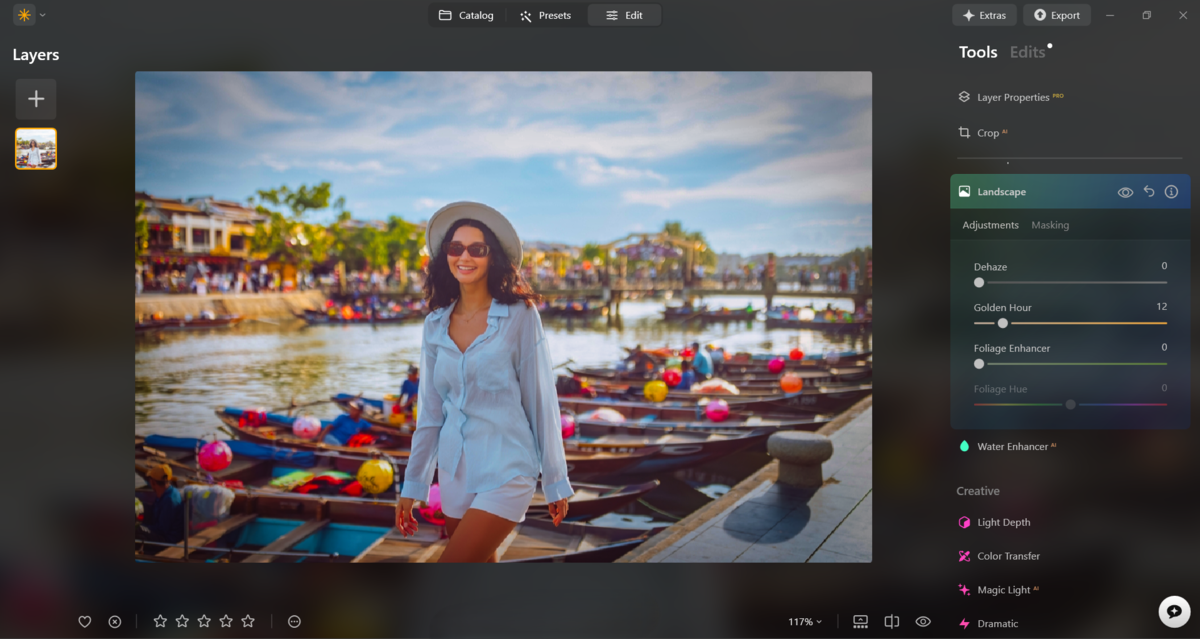Screen dimensions: 1200x639
Task: Open the chat support bubble
Action: click(1174, 611)
